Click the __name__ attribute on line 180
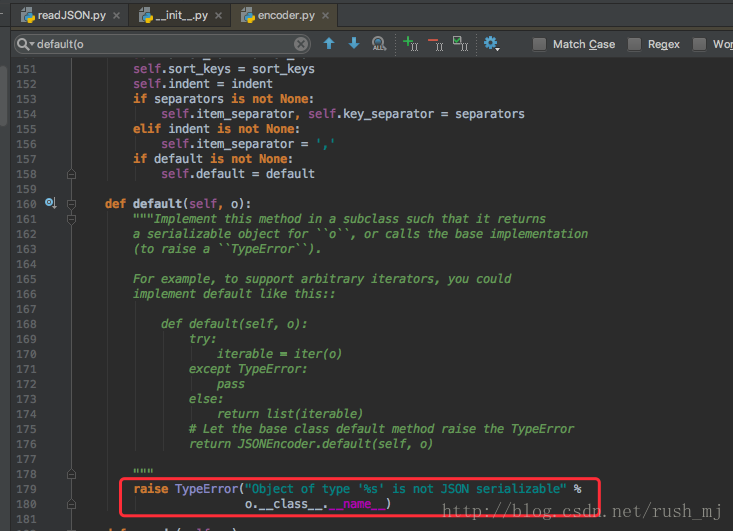This screenshot has height=531, width=733. tap(357, 504)
